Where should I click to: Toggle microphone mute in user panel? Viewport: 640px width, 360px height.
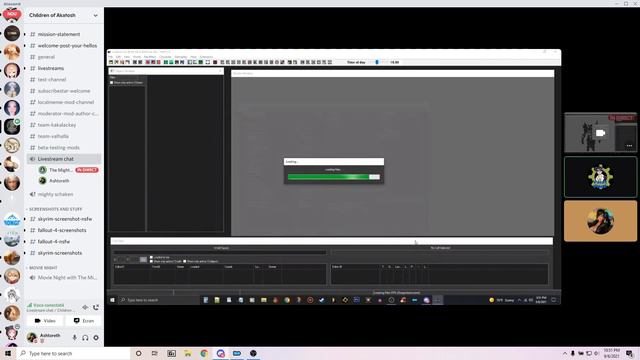[75, 338]
